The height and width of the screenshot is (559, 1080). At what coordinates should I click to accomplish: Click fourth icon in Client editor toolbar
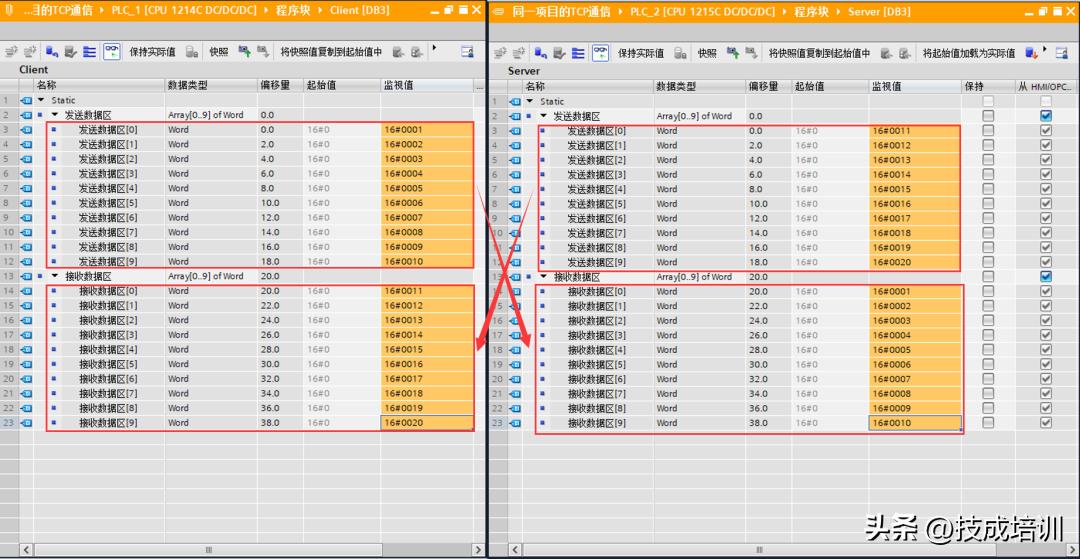[x=71, y=52]
